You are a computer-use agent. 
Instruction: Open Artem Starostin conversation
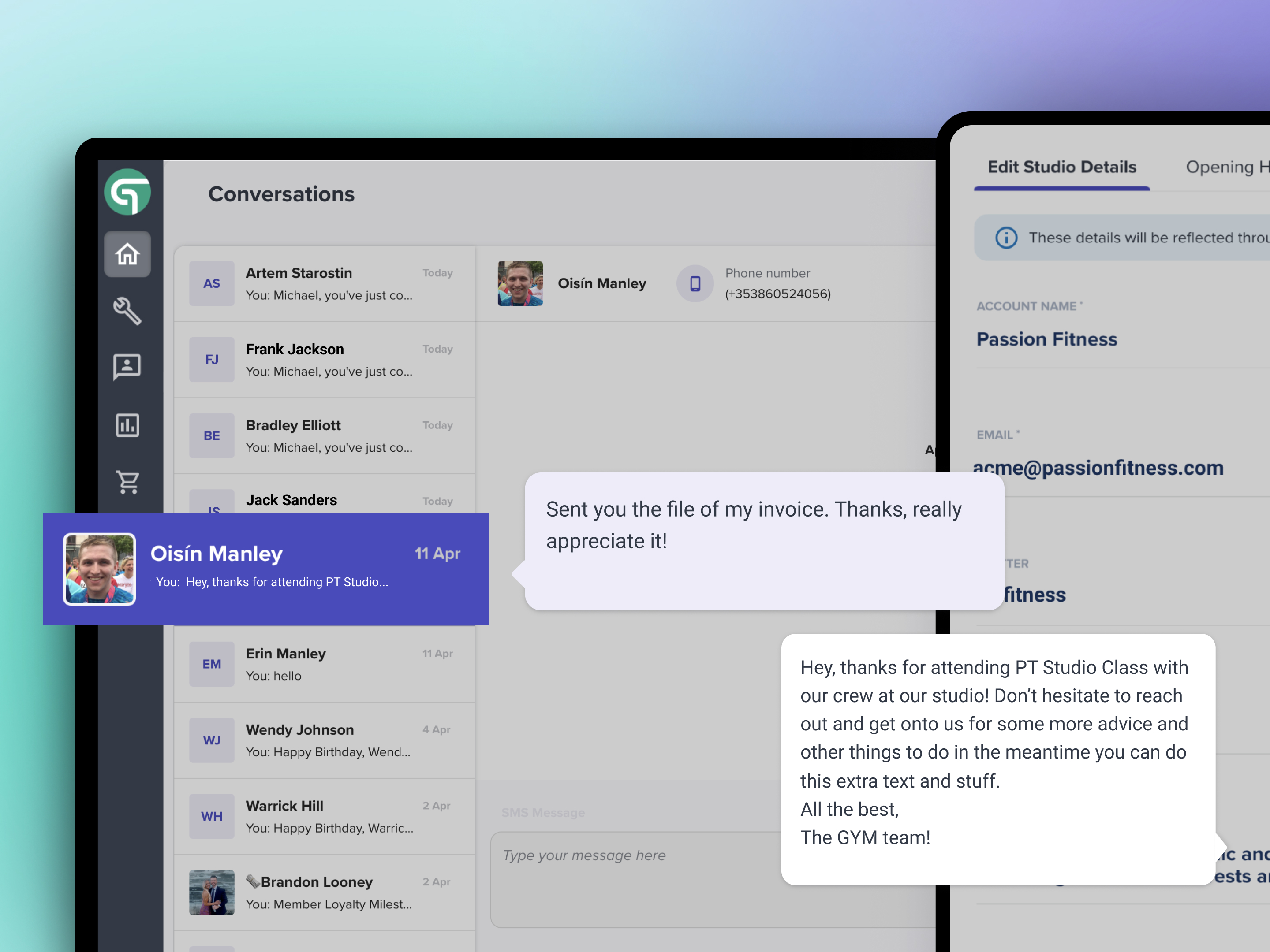[x=323, y=283]
